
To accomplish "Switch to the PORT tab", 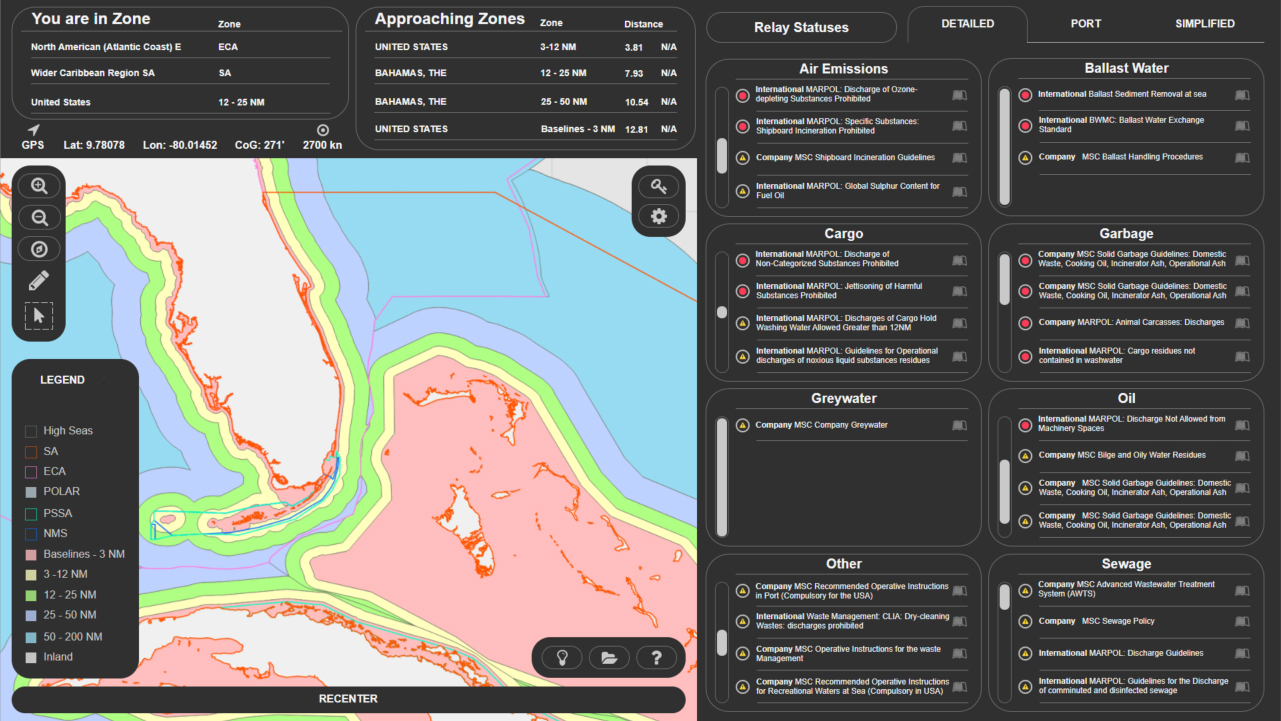I will tap(1086, 24).
